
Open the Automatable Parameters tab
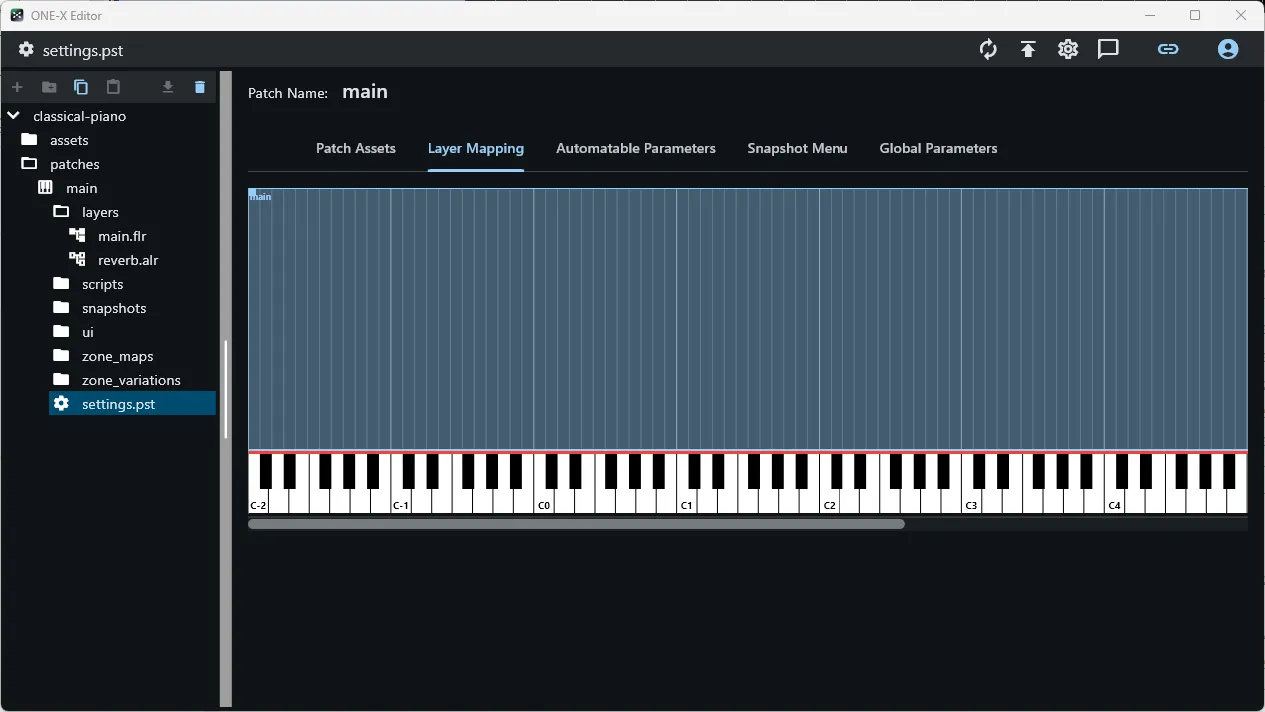[x=636, y=148]
